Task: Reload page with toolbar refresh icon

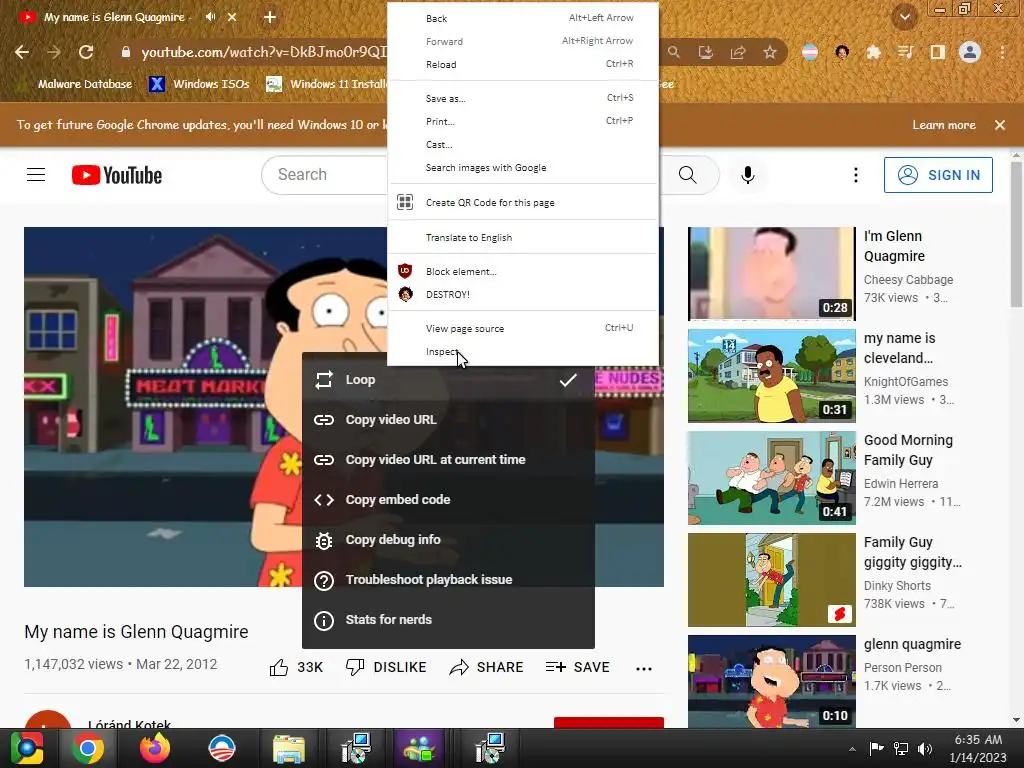Action: click(86, 52)
